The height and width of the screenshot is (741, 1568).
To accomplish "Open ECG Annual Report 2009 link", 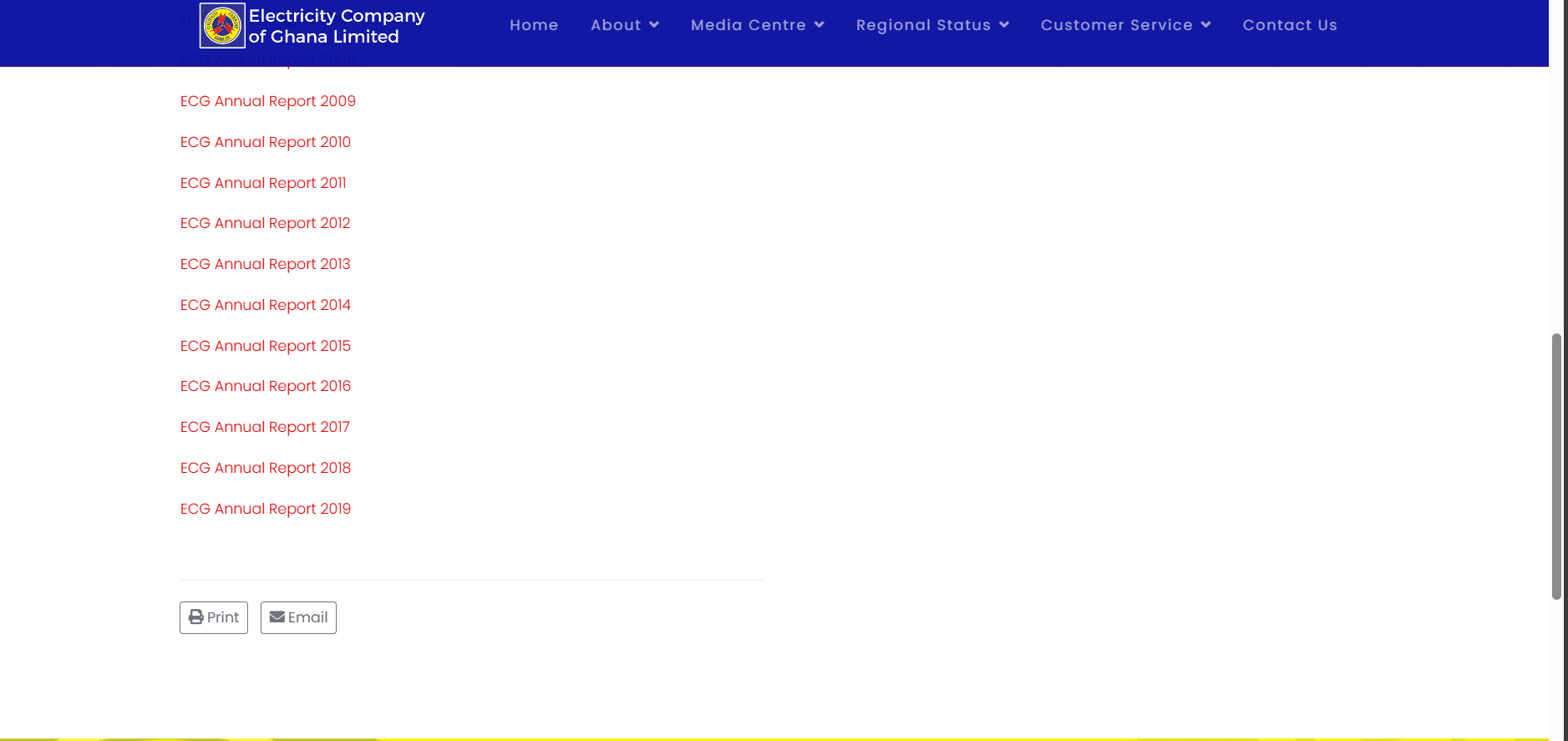I will tap(267, 101).
